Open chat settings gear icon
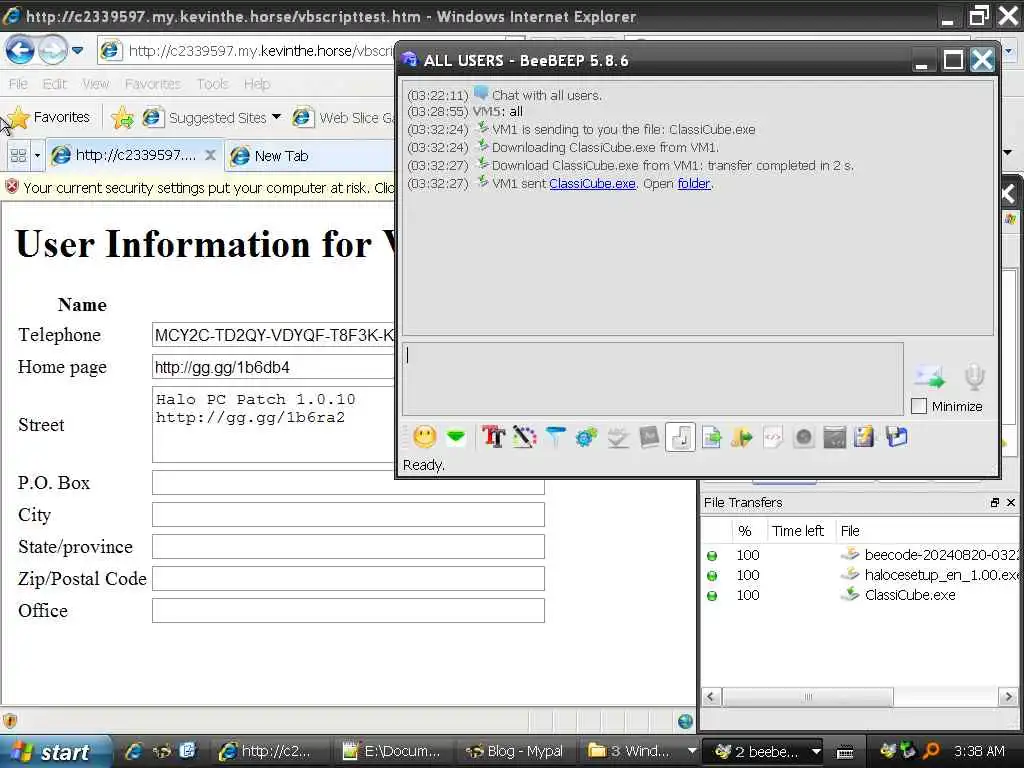1024x768 pixels. 586,437
